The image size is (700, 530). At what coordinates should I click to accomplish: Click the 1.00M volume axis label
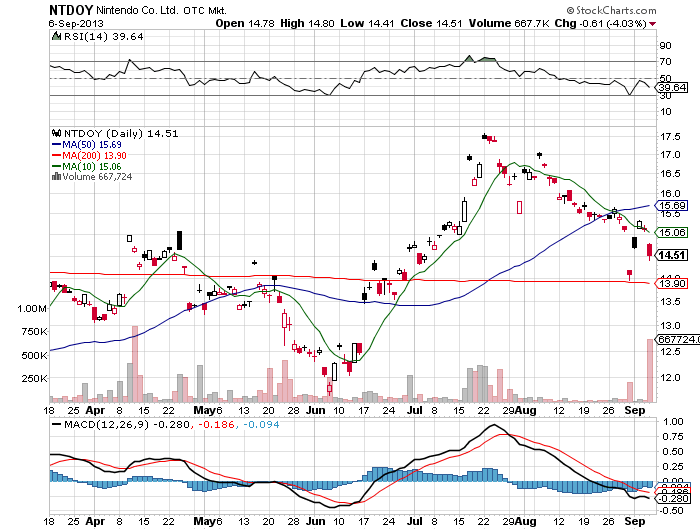tap(32, 309)
